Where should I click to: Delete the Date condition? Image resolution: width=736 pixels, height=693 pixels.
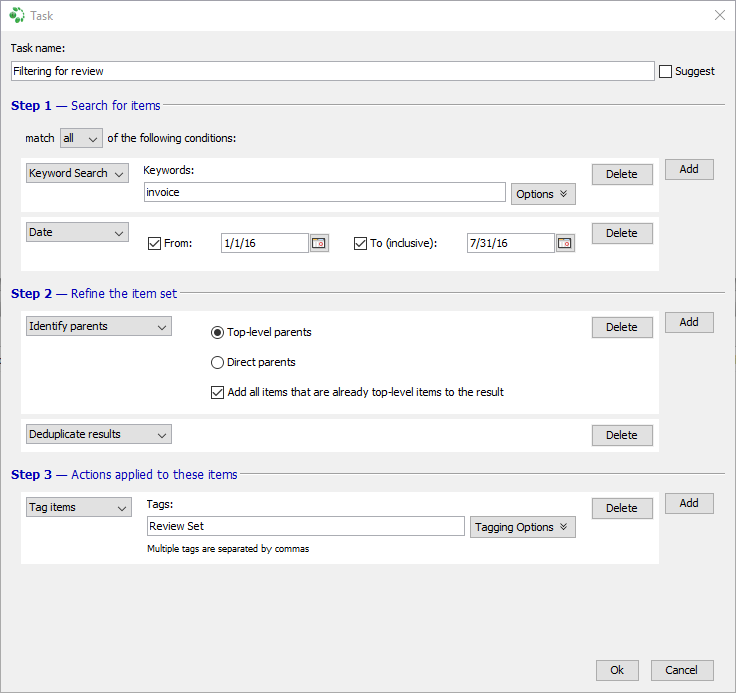(x=621, y=233)
